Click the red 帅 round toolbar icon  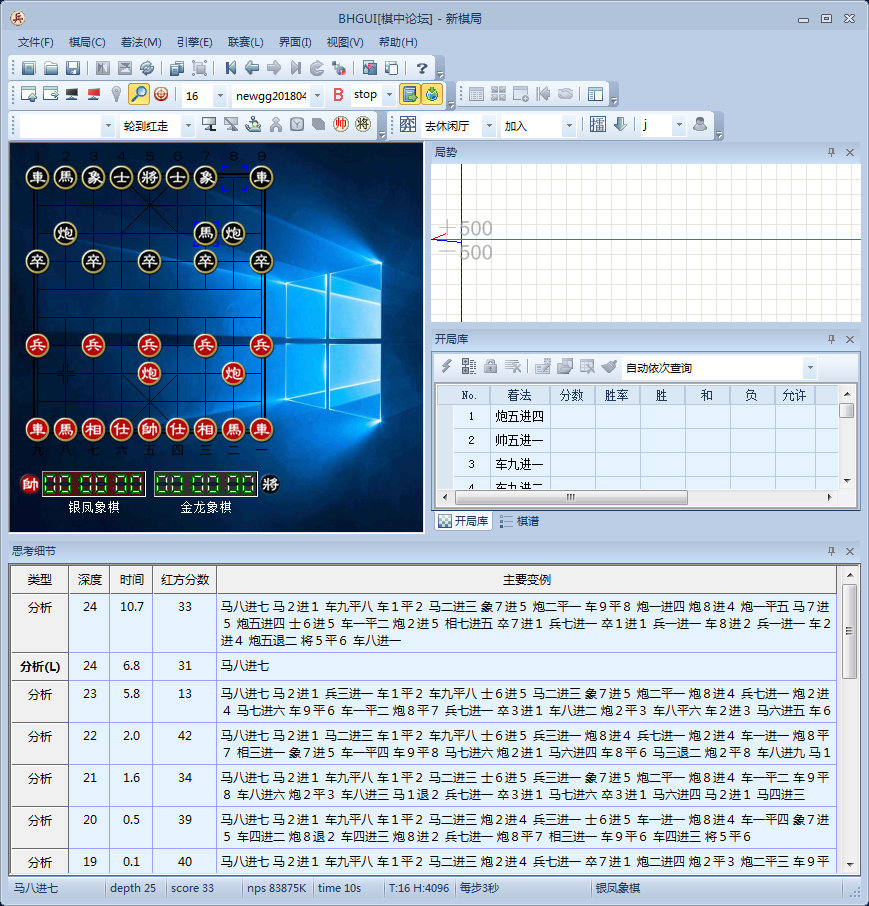341,124
